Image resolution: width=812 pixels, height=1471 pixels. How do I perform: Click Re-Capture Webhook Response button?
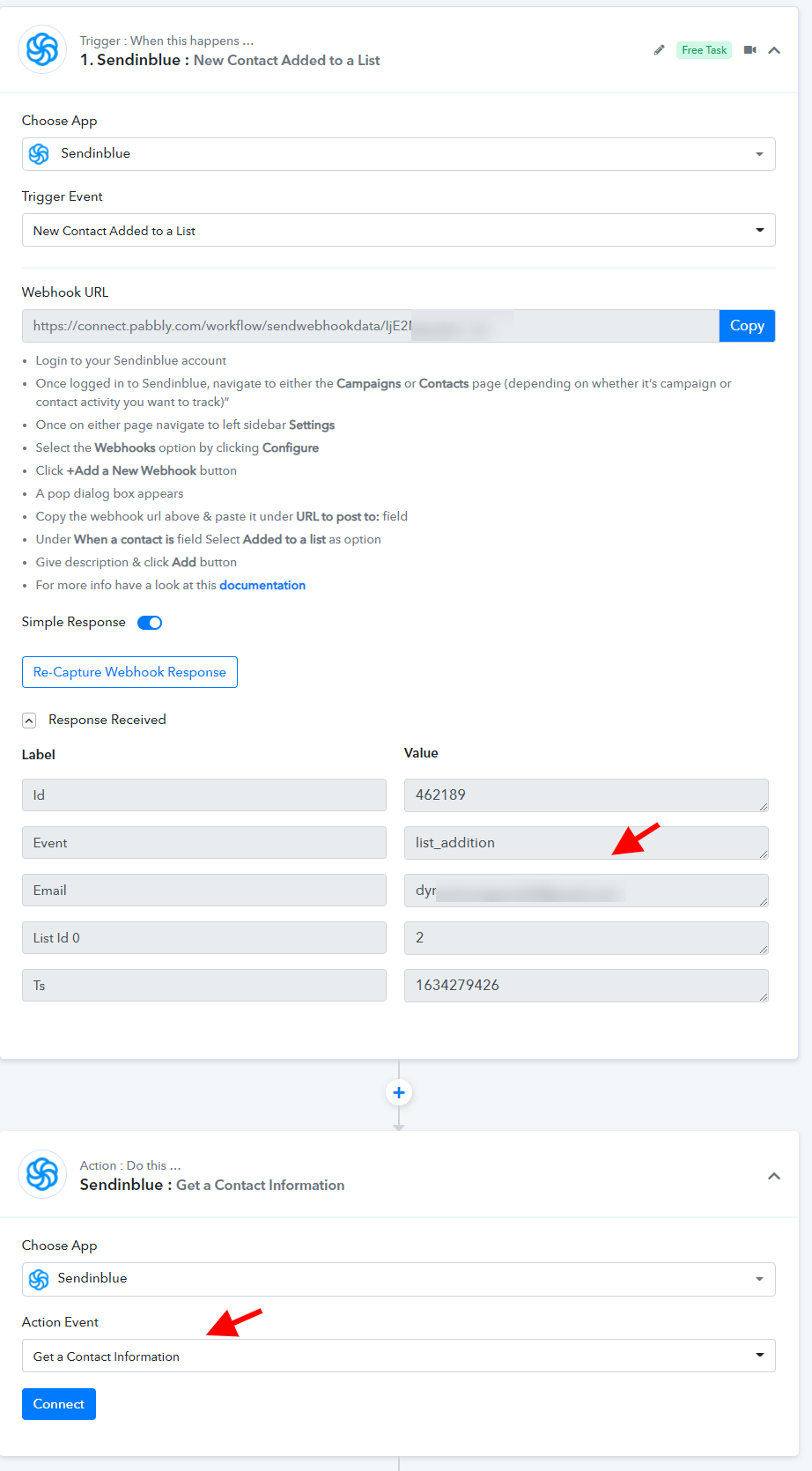tap(129, 672)
